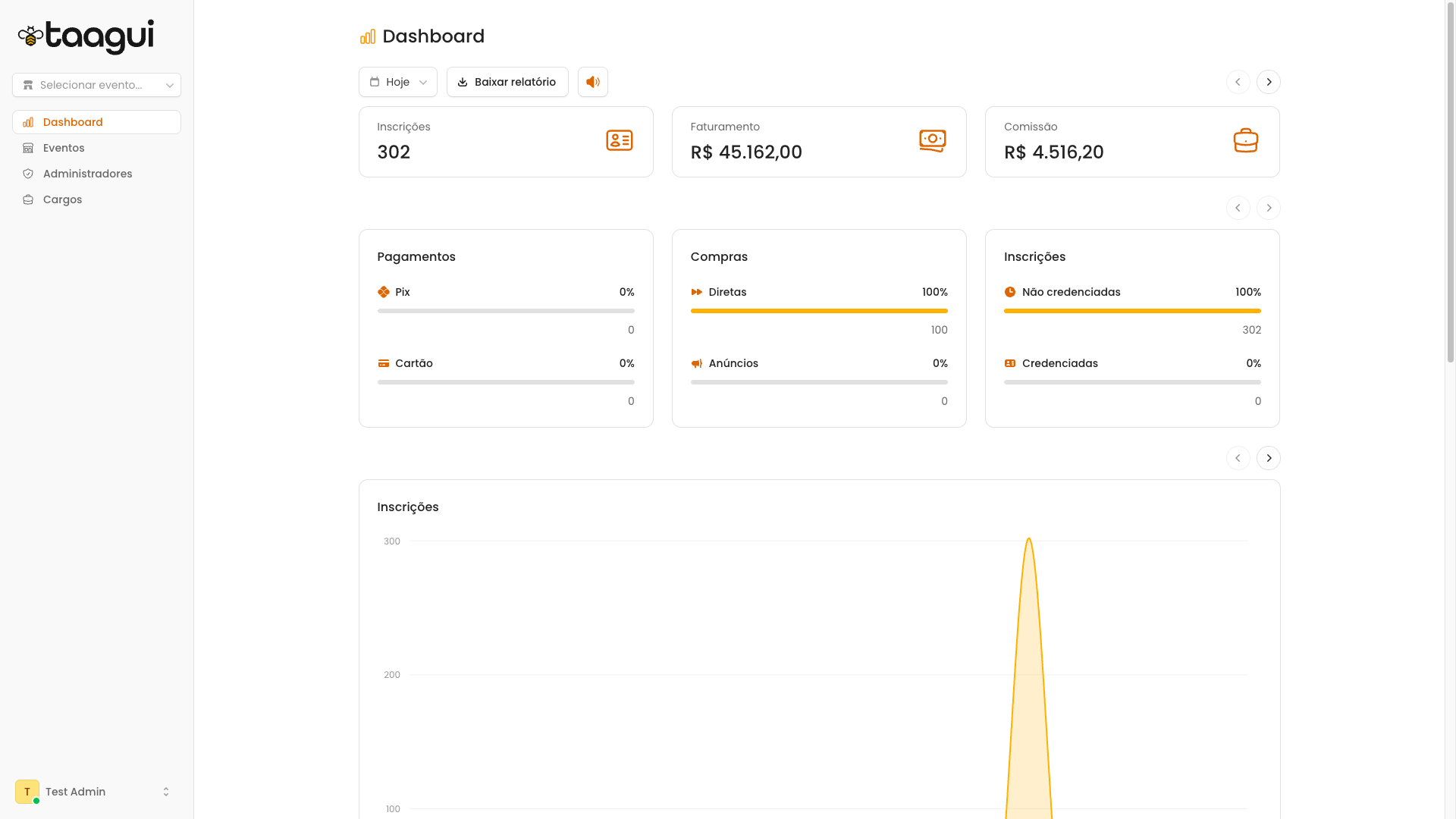The height and width of the screenshot is (819, 1456).
Task: Open Administradores in the sidebar
Action: click(96, 174)
